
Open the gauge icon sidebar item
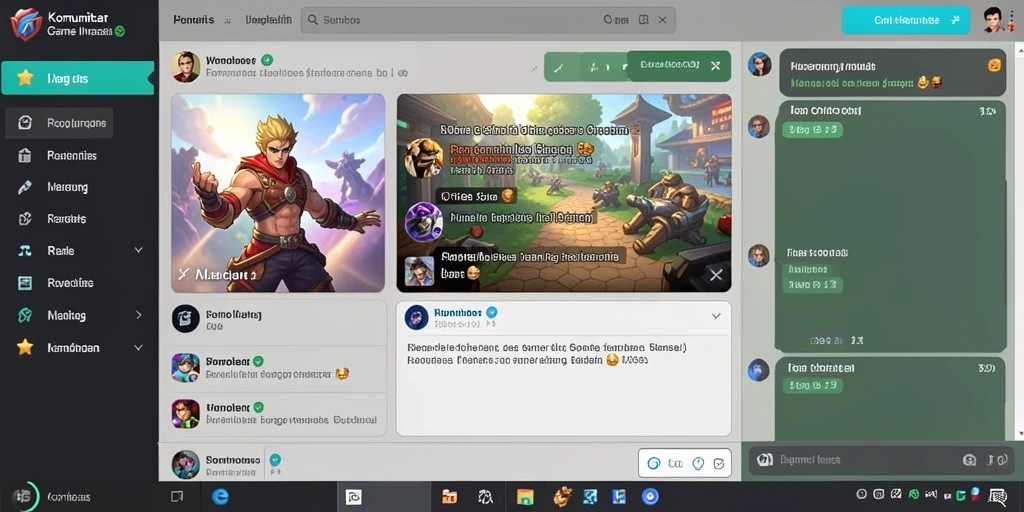point(59,123)
